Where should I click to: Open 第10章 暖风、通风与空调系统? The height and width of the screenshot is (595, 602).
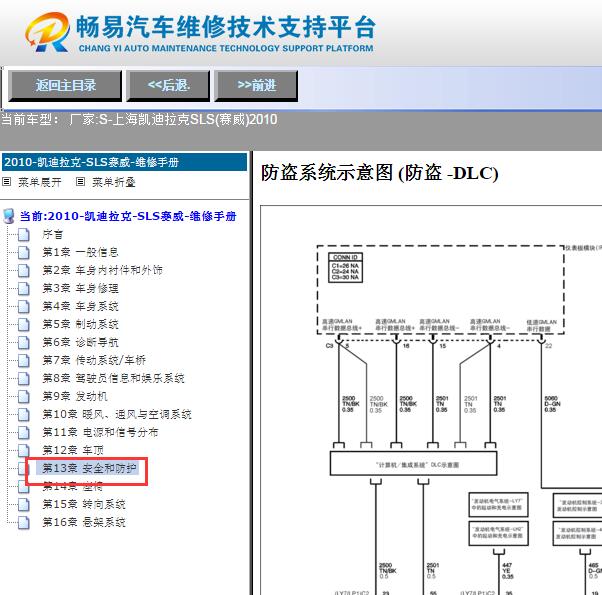tap(117, 414)
